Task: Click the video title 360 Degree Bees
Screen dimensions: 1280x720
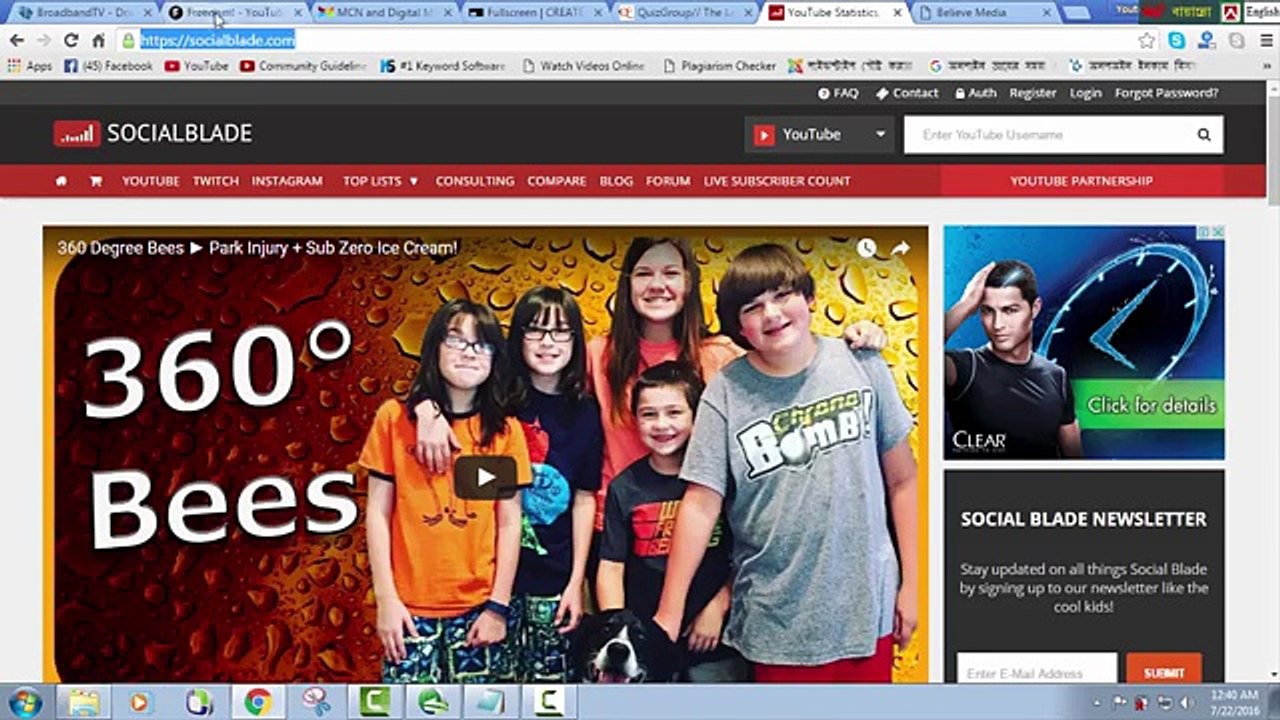Action: 257,248
